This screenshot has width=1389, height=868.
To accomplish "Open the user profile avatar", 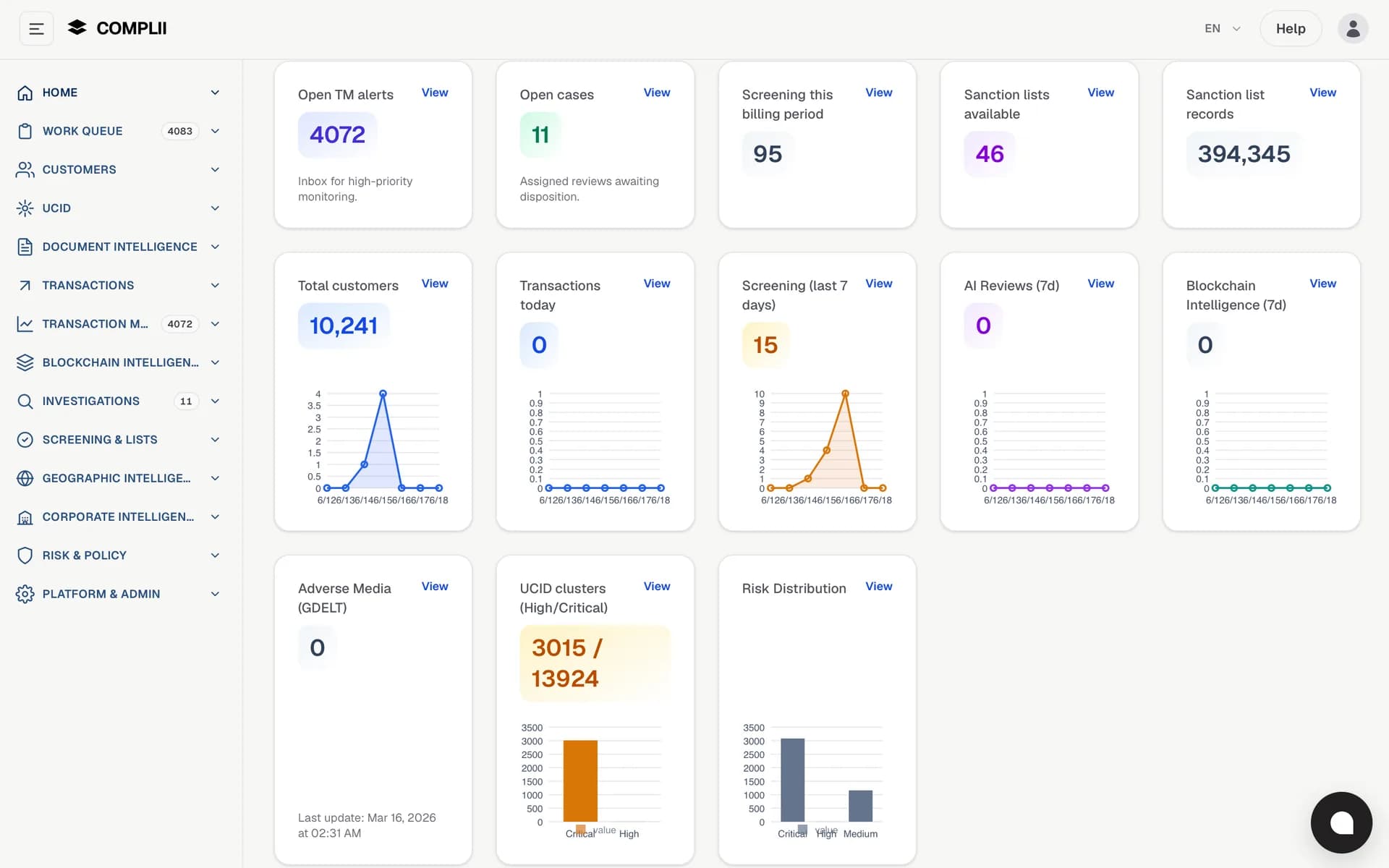I will point(1352,29).
